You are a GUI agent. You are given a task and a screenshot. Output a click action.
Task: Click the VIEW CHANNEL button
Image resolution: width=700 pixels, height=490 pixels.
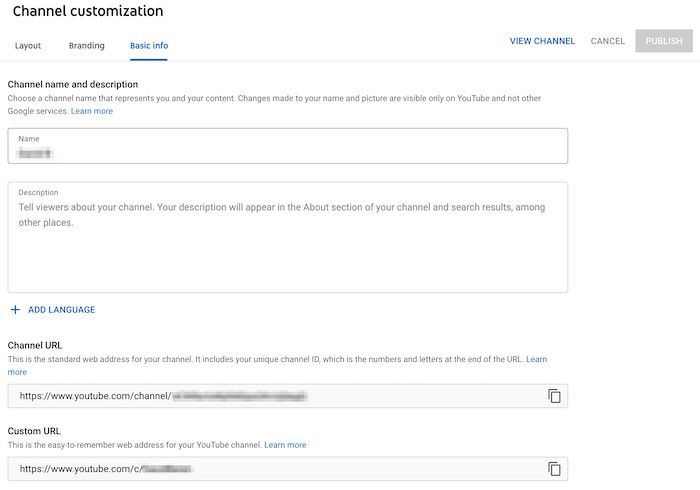coord(542,41)
